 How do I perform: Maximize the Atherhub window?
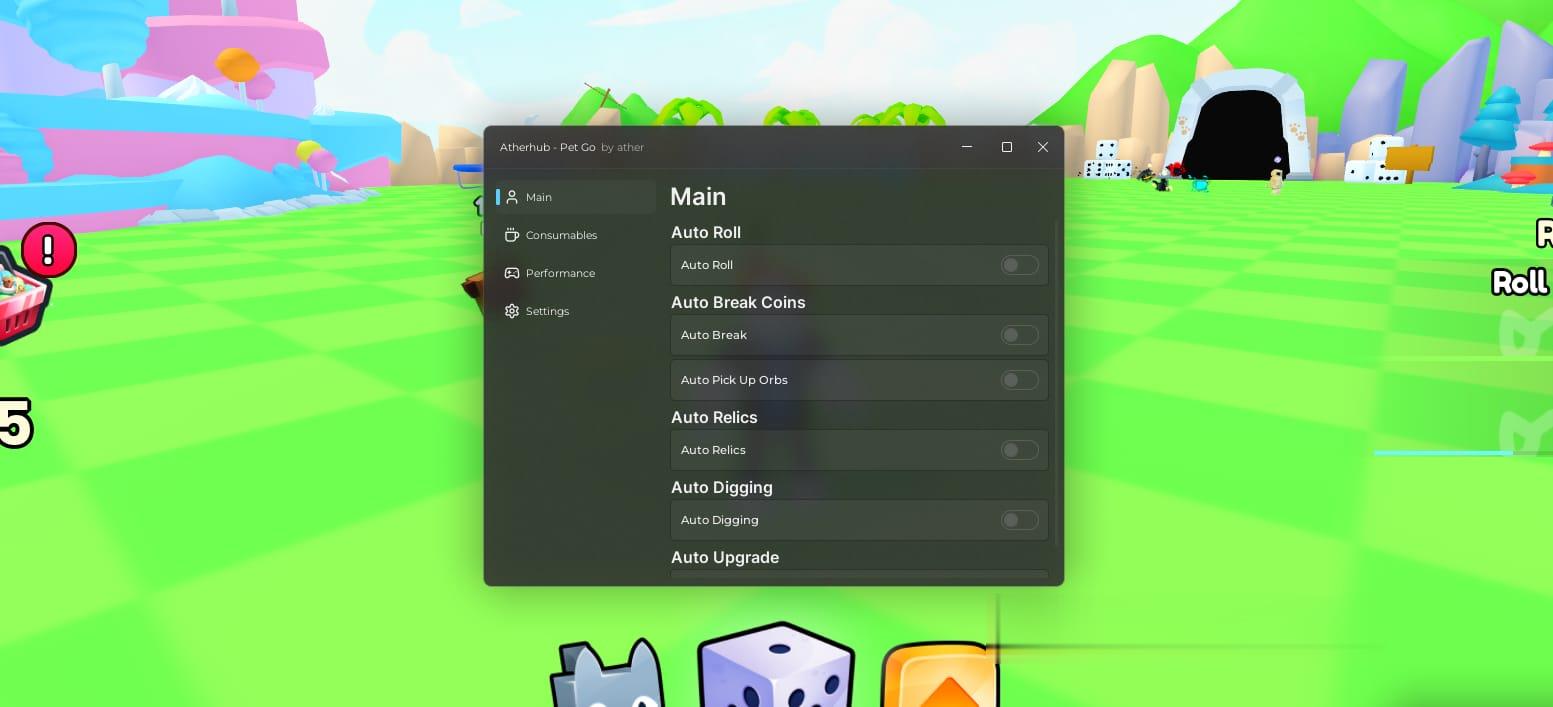pyautogui.click(x=1007, y=147)
